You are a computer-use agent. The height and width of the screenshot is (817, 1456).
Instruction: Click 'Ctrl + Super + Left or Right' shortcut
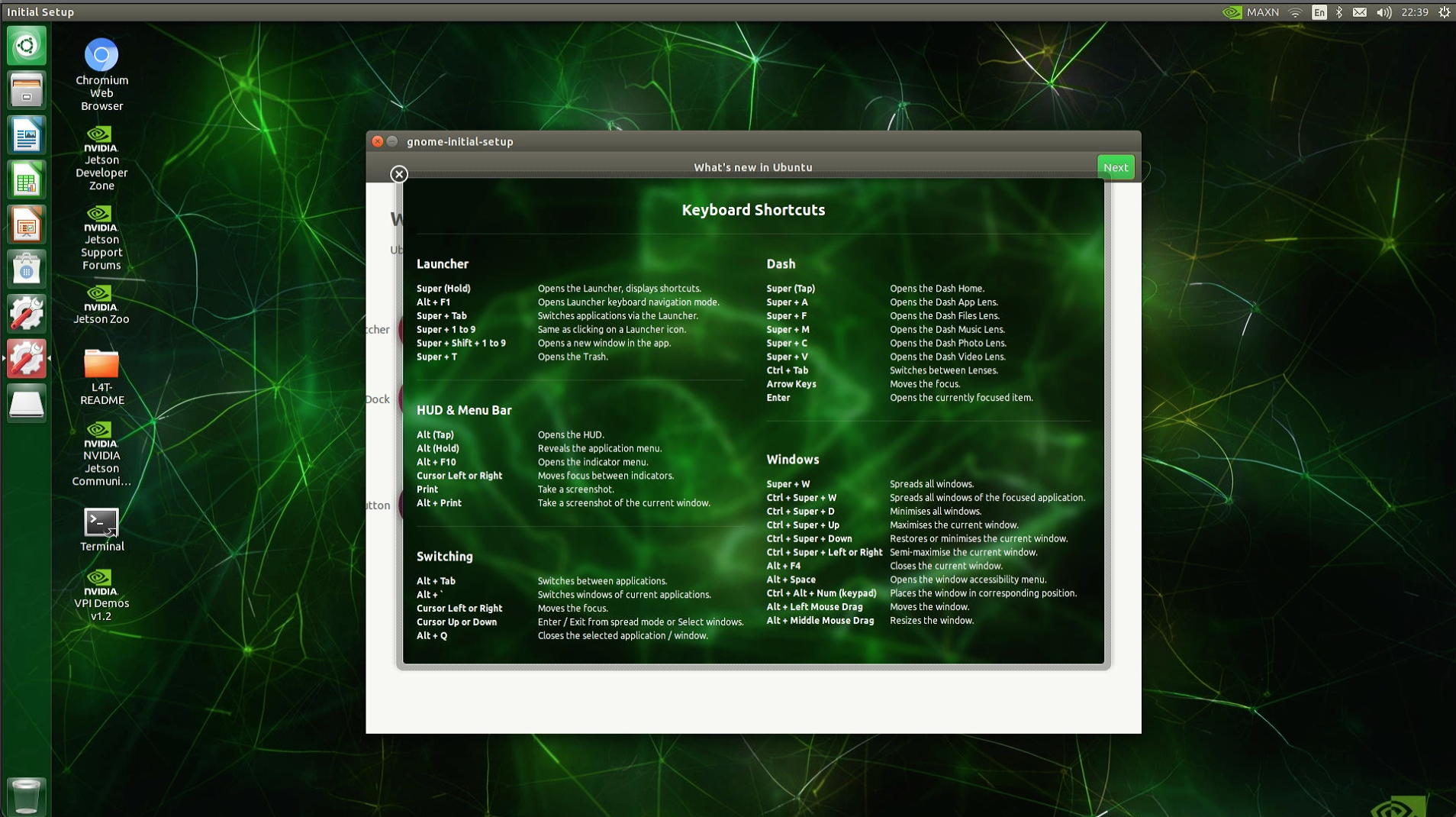(x=824, y=553)
